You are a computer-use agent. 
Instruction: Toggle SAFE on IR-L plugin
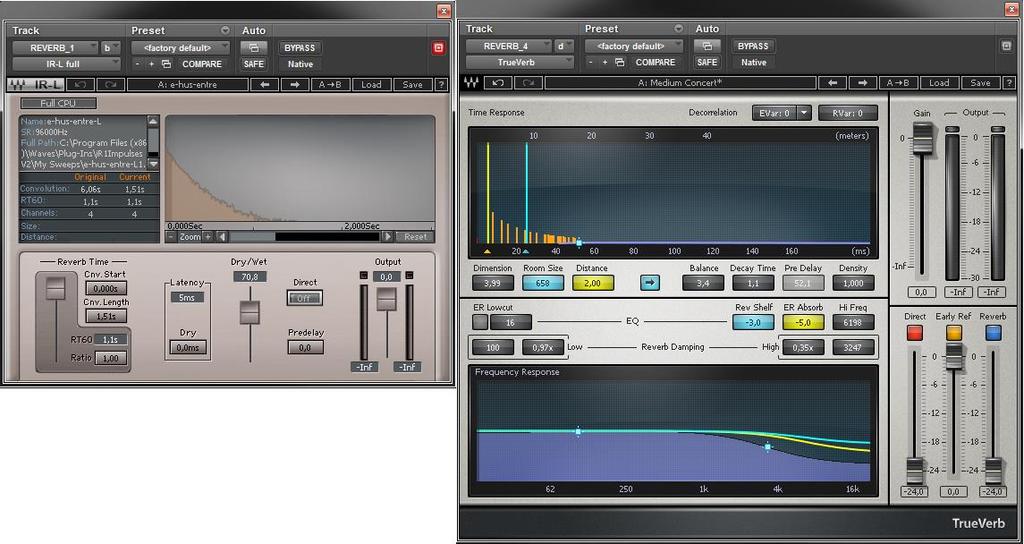253,64
